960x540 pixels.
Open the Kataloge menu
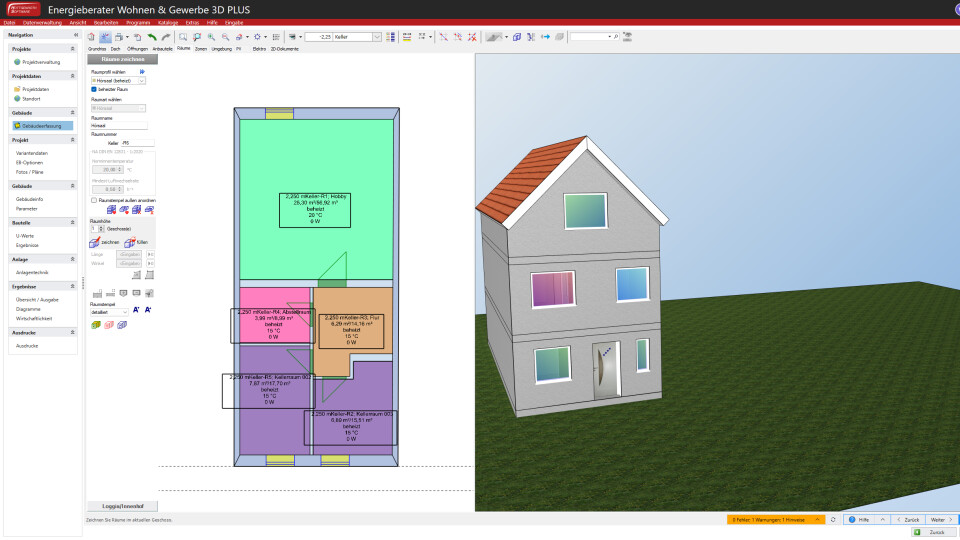click(x=168, y=21)
